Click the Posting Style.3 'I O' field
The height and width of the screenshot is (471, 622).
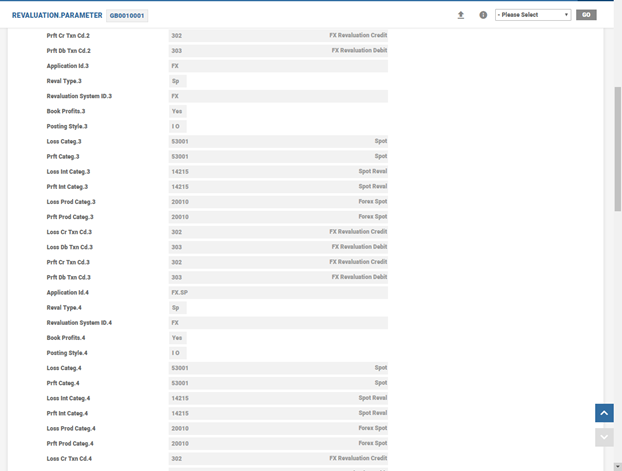(x=177, y=126)
